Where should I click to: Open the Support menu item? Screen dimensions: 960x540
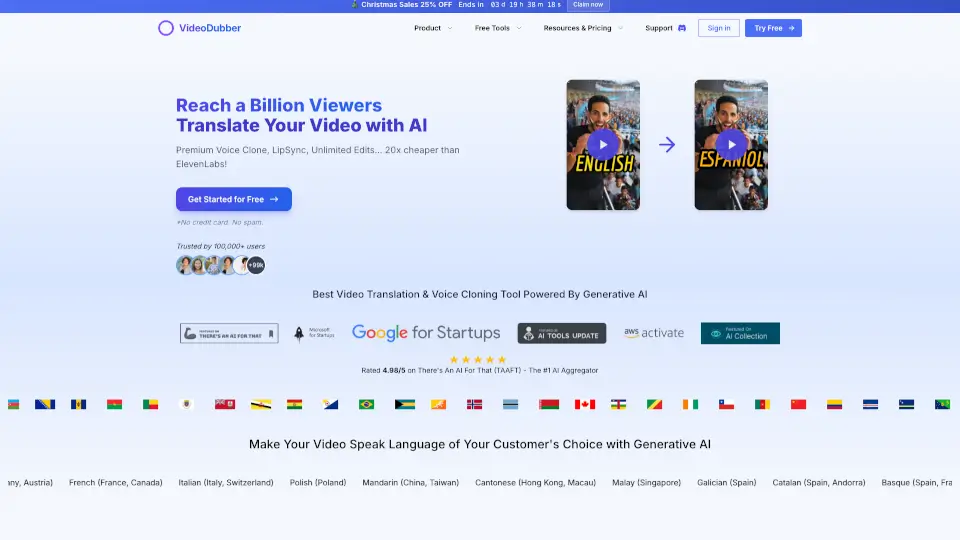pos(659,28)
